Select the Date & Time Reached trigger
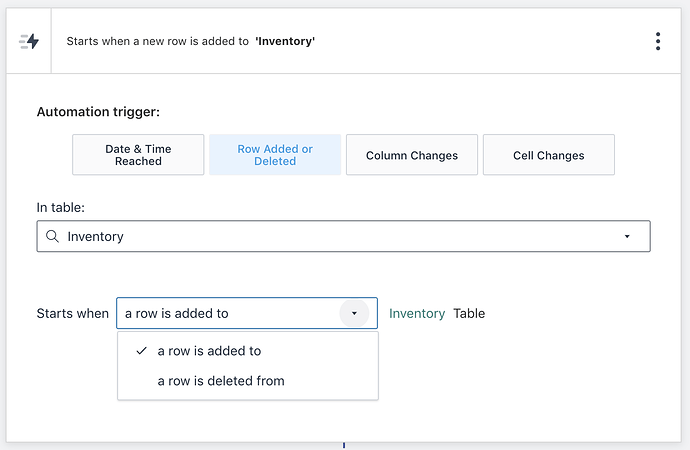This screenshot has width=690, height=450. pyautogui.click(x=138, y=155)
